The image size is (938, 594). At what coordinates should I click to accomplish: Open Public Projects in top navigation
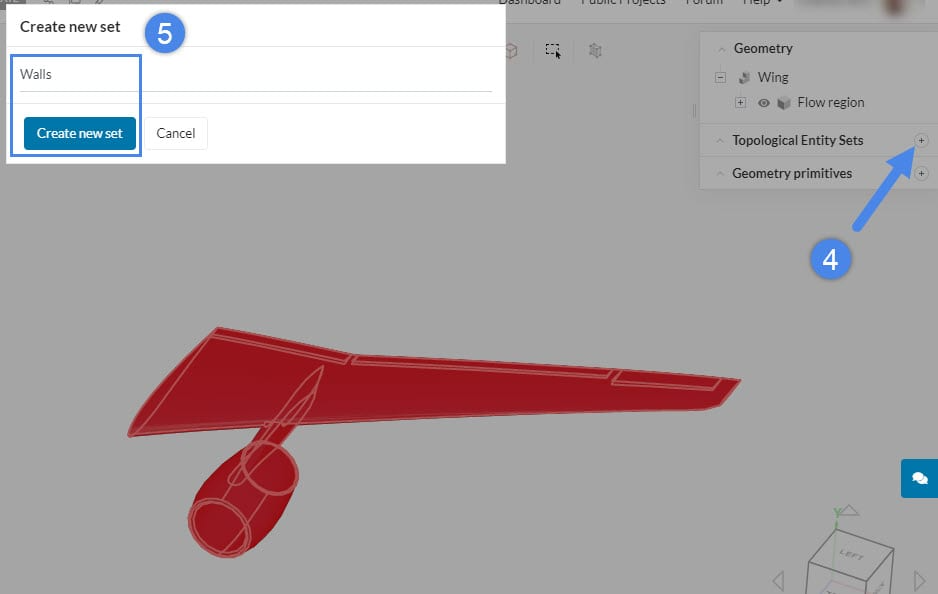click(623, 3)
